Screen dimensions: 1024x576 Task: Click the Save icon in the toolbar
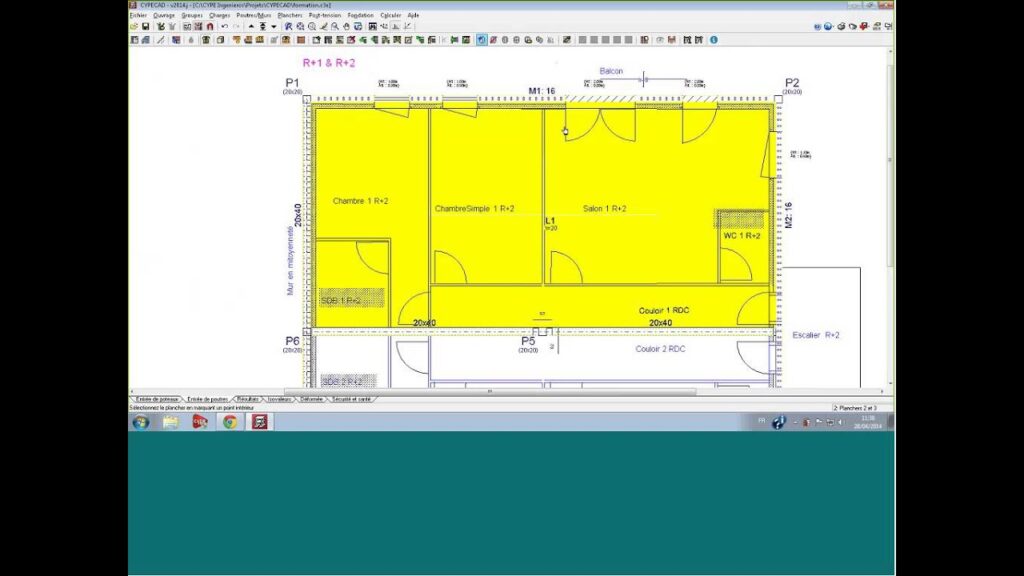146,27
